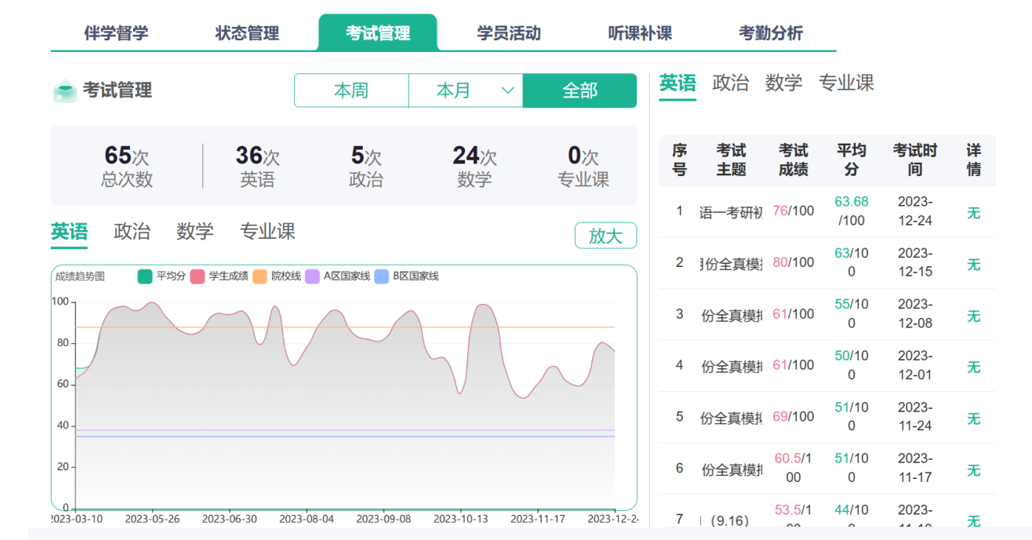
Task: Toggle 平均分 legend green swatch
Action: pos(145,277)
